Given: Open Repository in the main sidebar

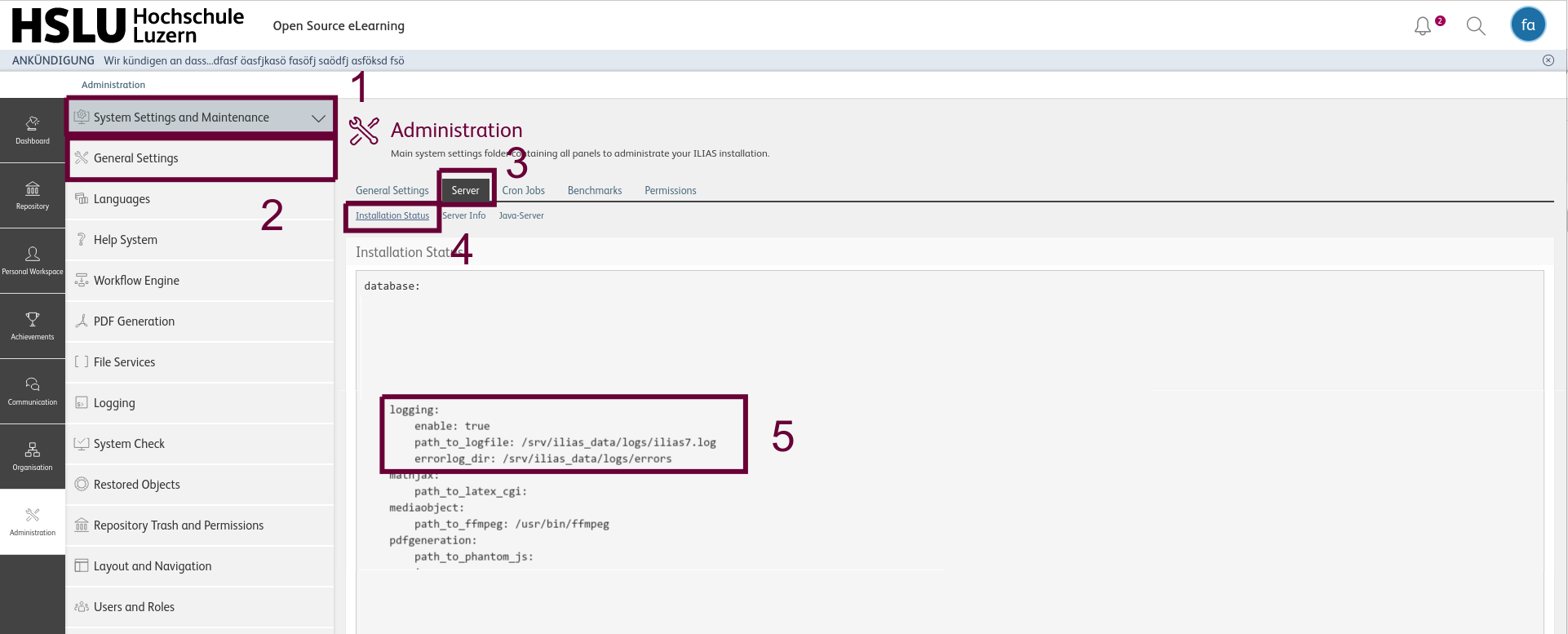Looking at the screenshot, I should pos(33,196).
